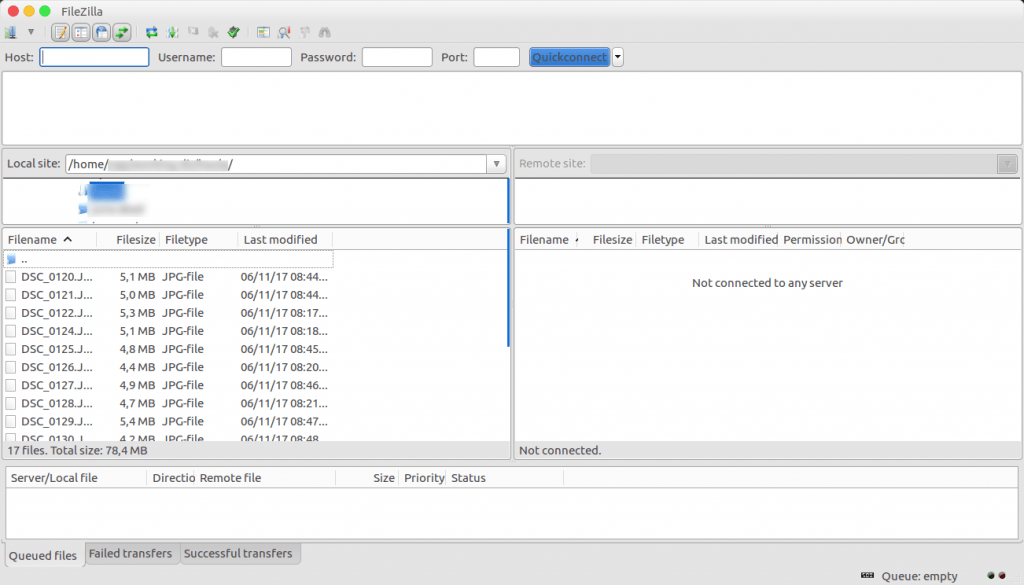Open the Successful transfers tab

tap(240, 554)
